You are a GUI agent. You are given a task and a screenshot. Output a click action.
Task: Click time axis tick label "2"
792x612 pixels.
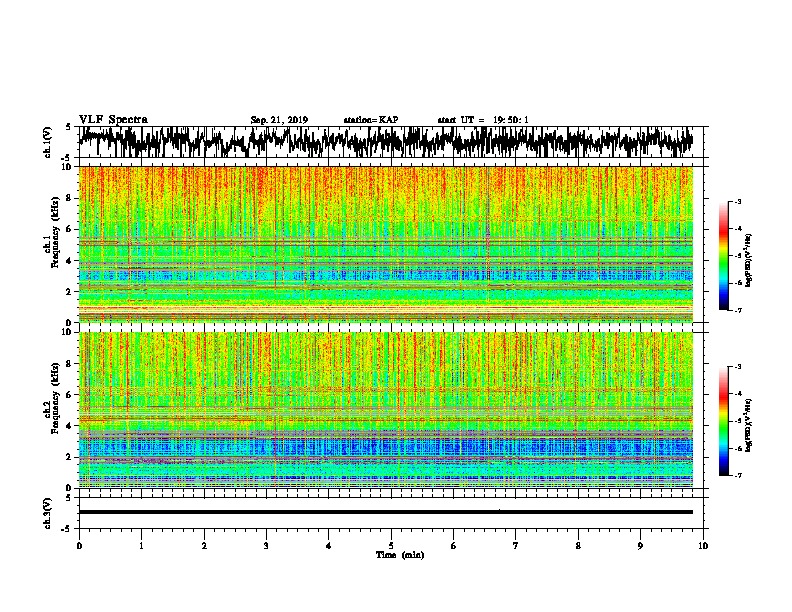(x=204, y=546)
